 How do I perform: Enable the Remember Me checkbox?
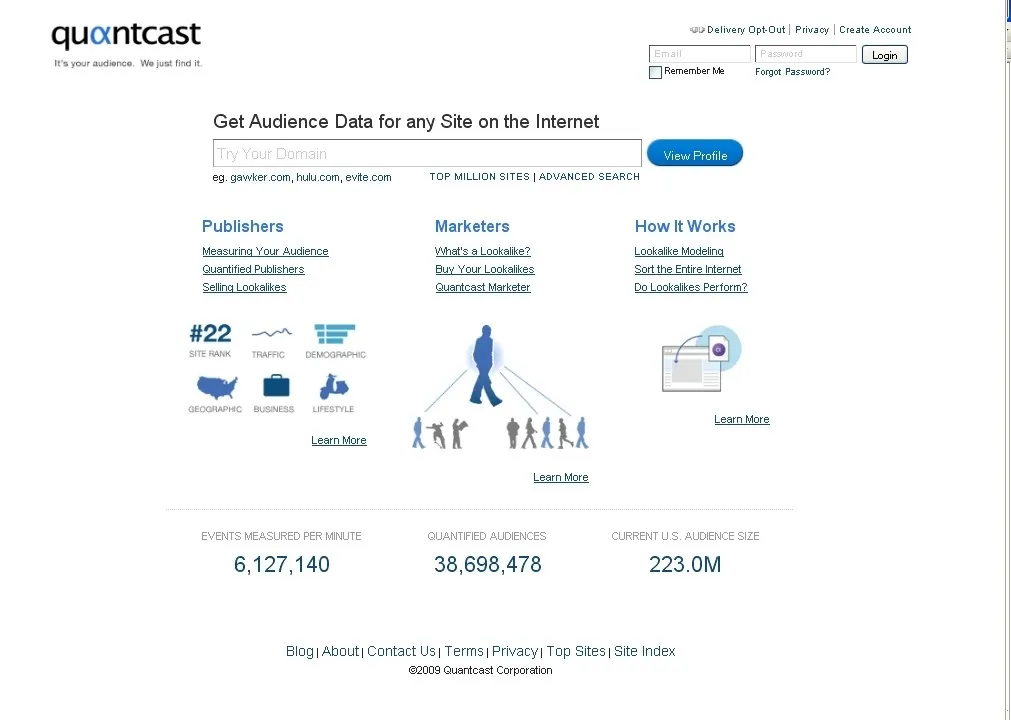[x=655, y=71]
